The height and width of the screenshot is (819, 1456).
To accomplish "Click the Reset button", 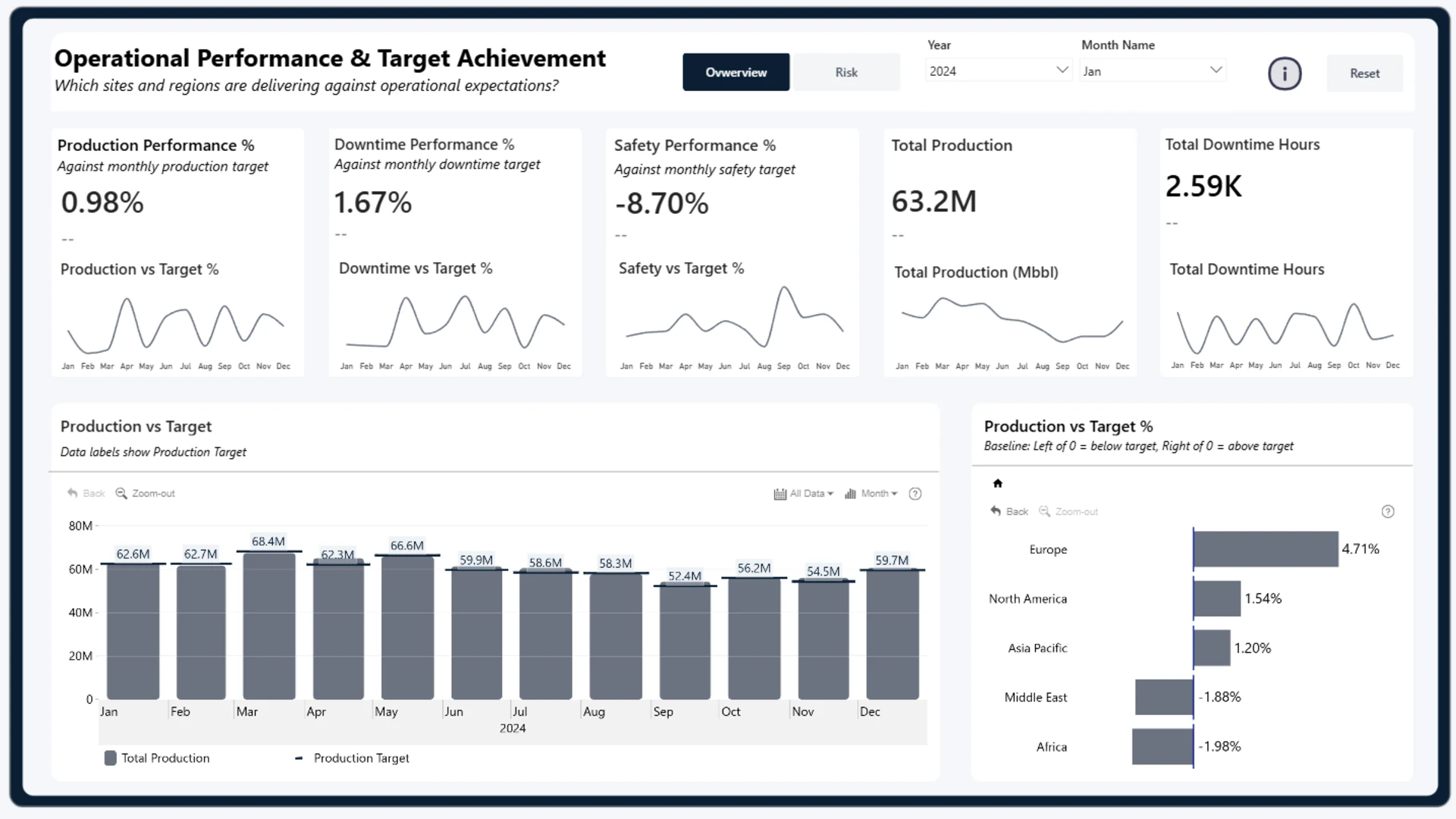I will coord(1364,74).
